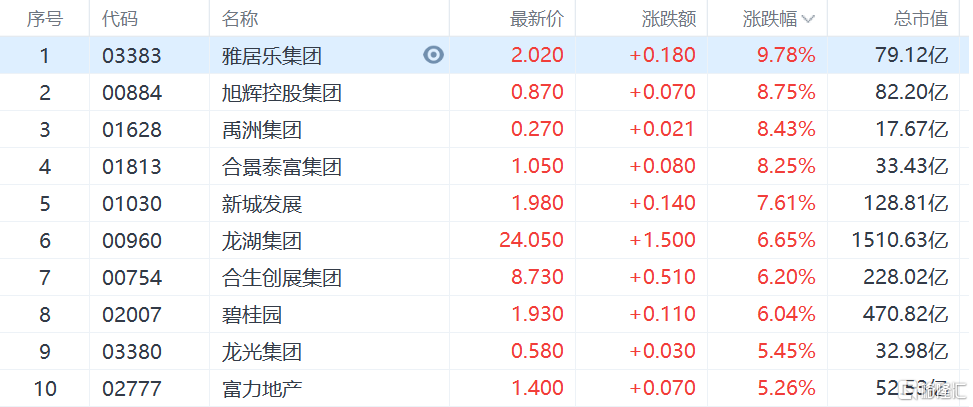This screenshot has width=973, height=407.
Task: Click the 代码 column header
Action: 120,19
